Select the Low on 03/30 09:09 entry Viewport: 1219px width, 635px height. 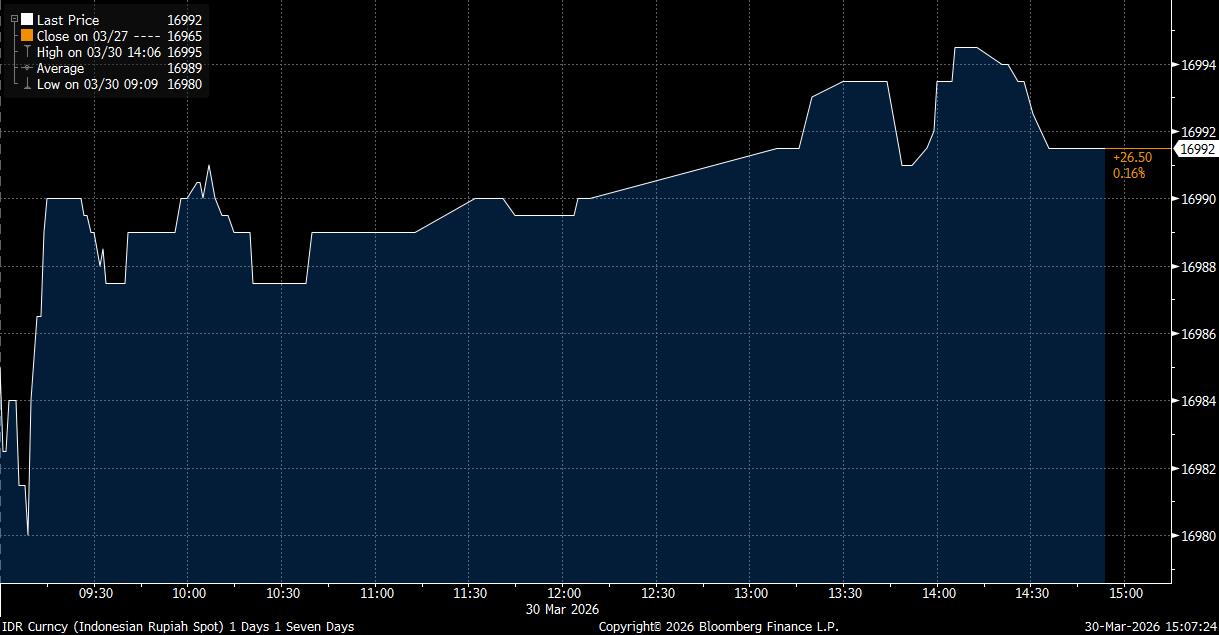[96, 85]
